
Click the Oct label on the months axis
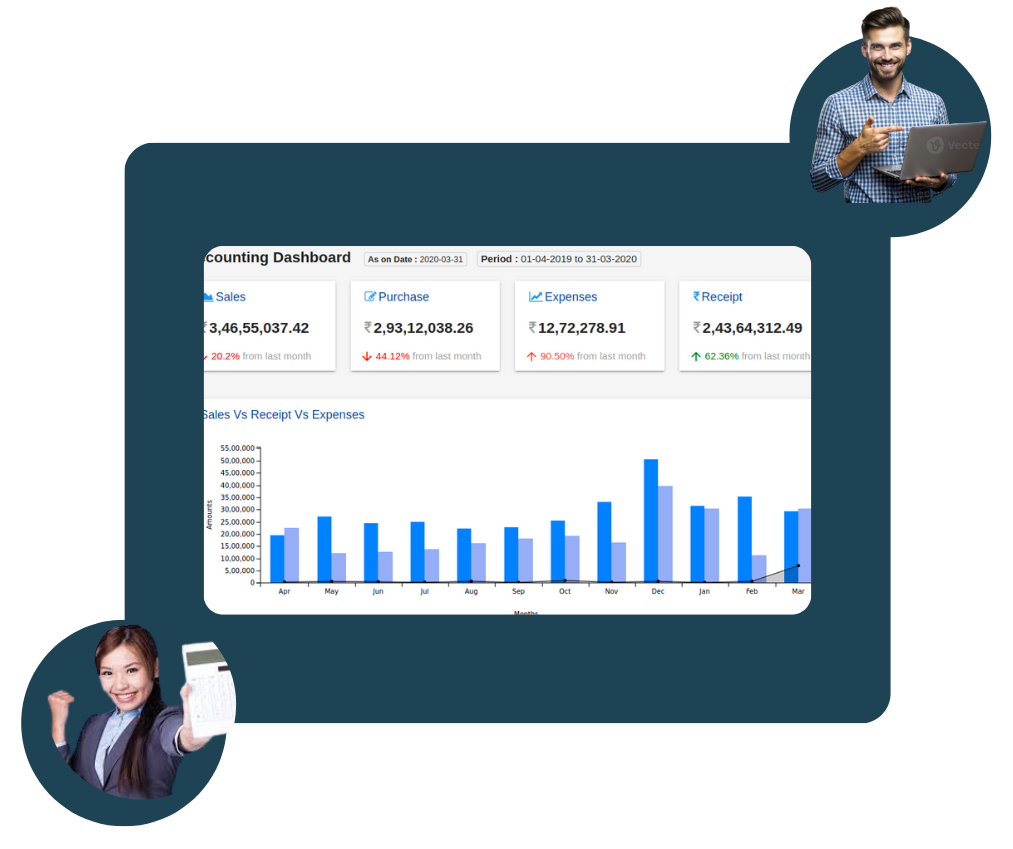tap(565, 591)
